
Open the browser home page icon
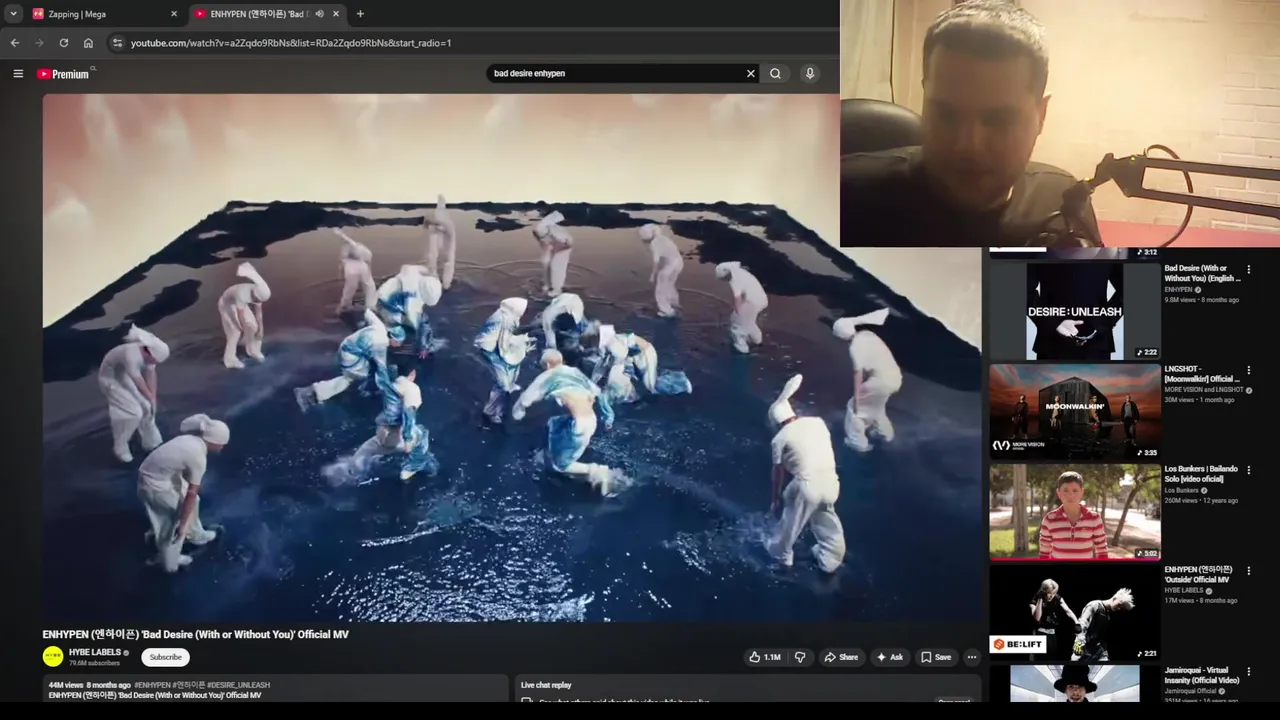(88, 43)
